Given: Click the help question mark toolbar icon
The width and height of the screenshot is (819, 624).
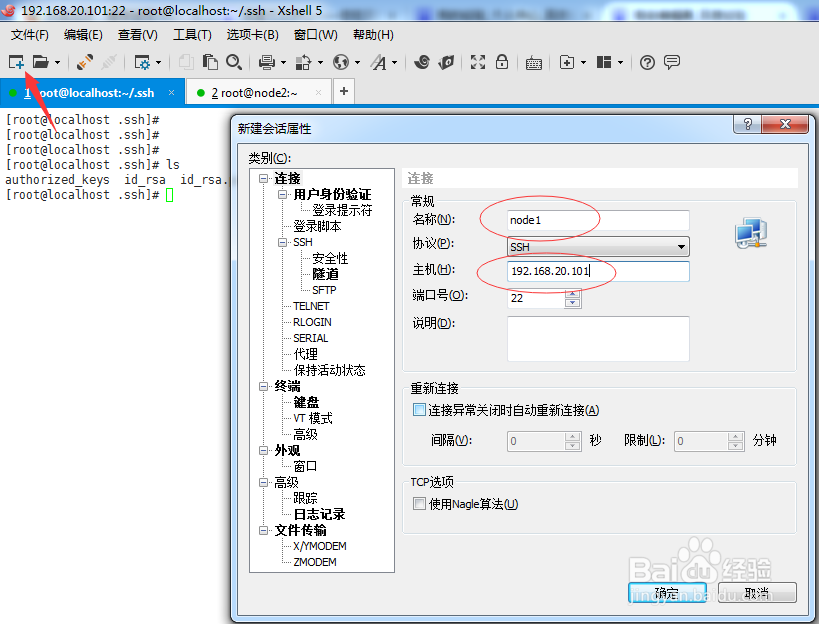Looking at the screenshot, I should (647, 63).
